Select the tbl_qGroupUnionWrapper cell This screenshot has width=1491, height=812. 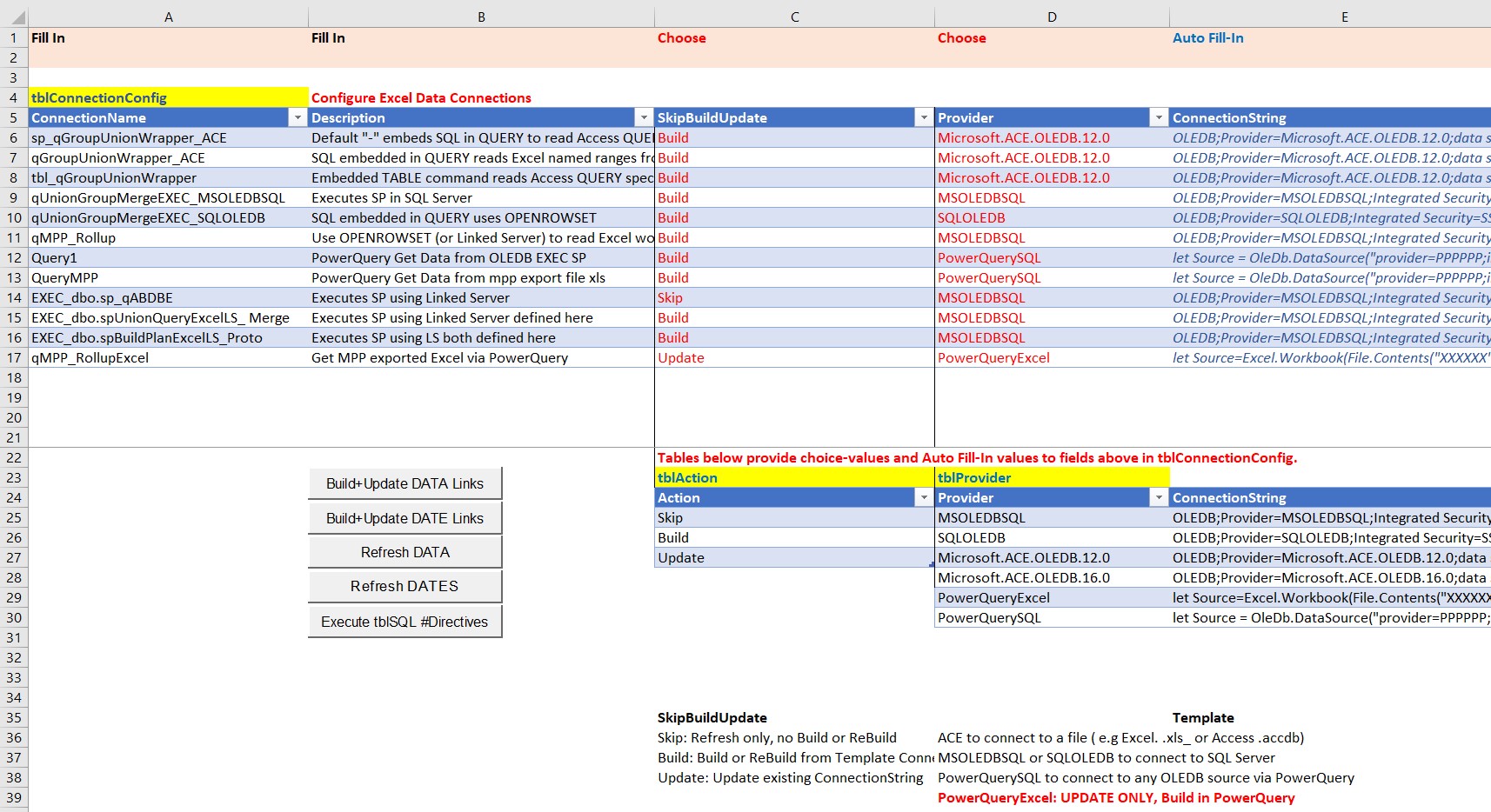(x=169, y=177)
